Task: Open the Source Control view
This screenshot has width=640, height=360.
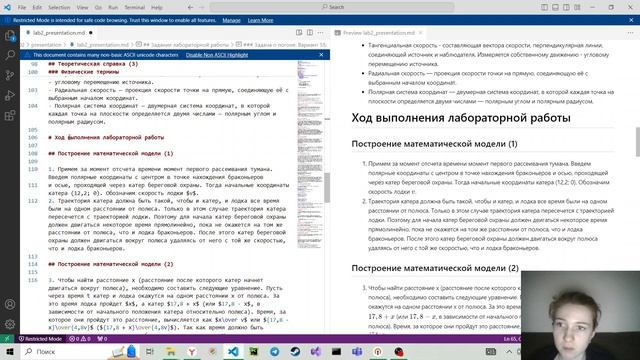Action: pyautogui.click(x=10, y=75)
